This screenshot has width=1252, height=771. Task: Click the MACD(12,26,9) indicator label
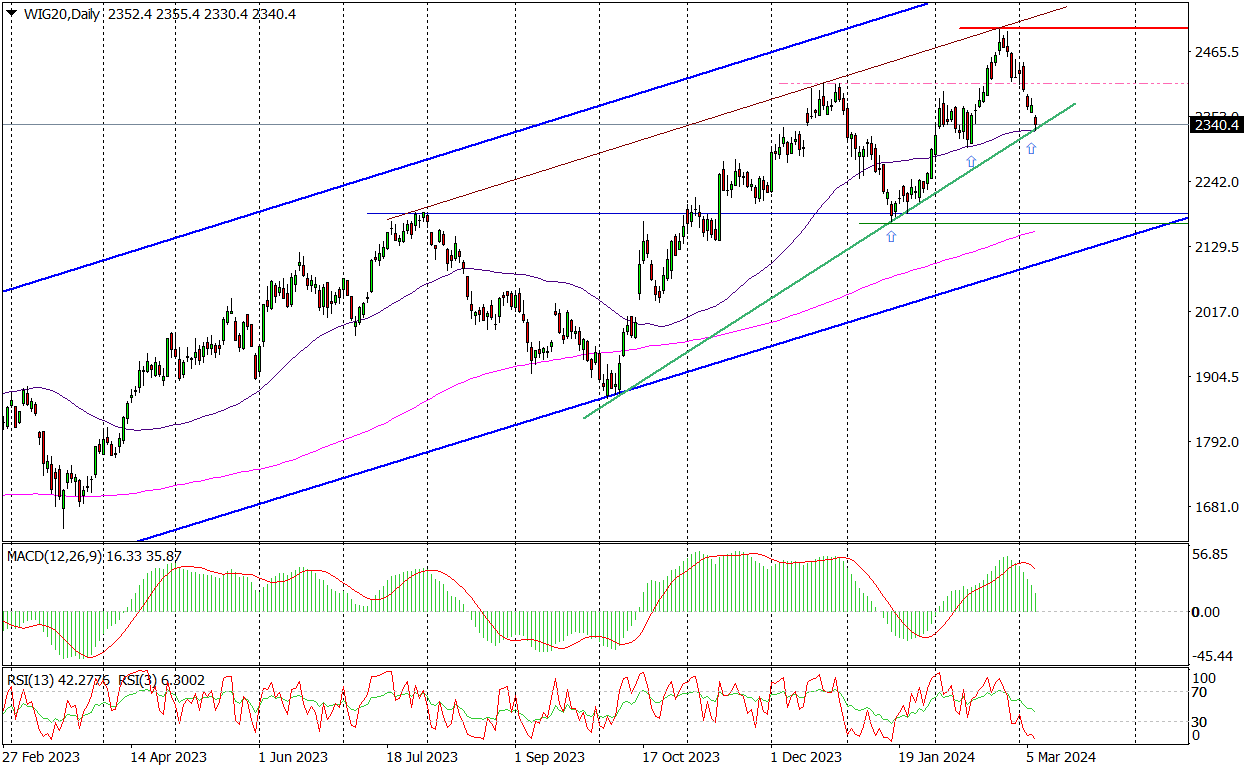click(x=55, y=555)
